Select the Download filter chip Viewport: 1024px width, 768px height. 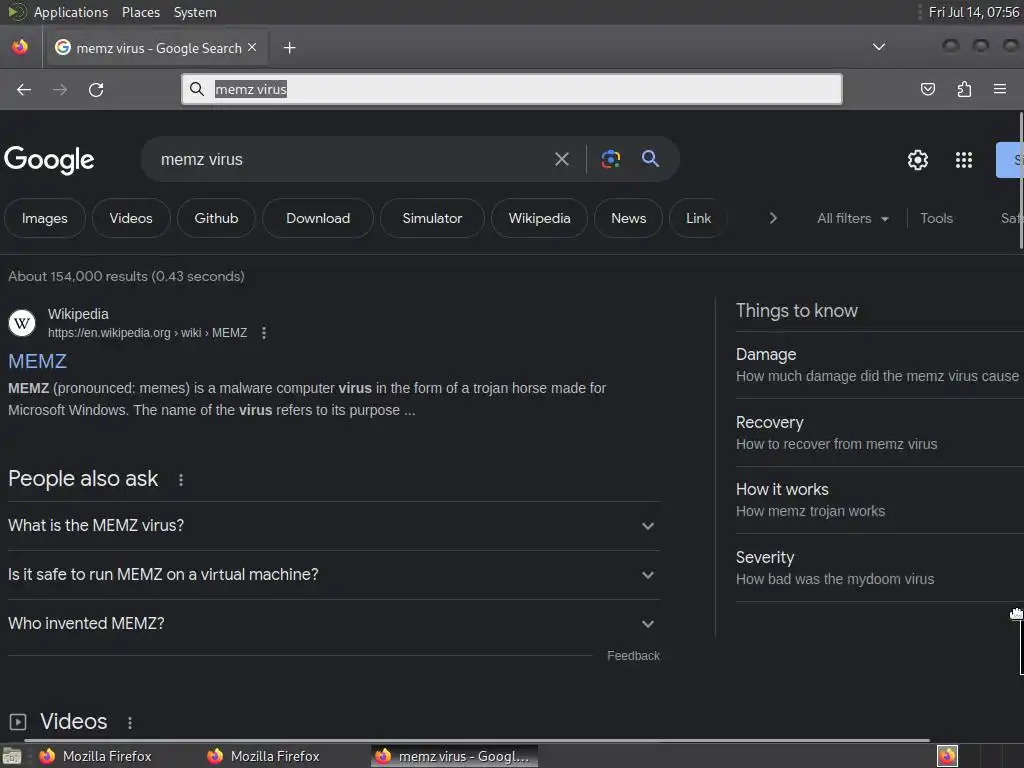pos(318,218)
